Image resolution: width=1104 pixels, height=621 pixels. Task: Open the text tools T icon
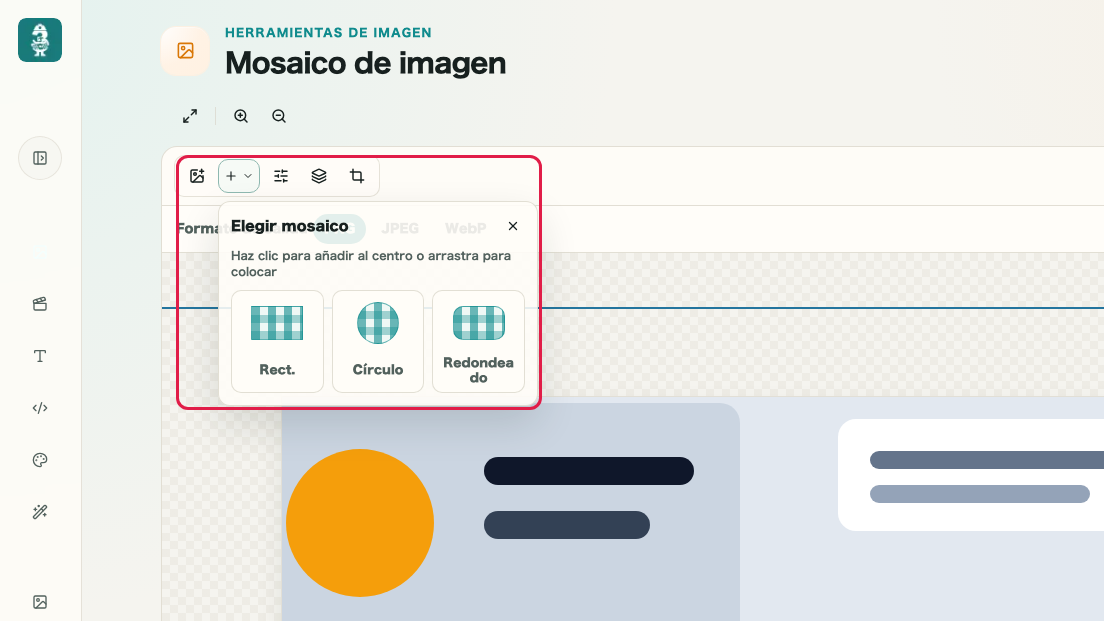[40, 356]
